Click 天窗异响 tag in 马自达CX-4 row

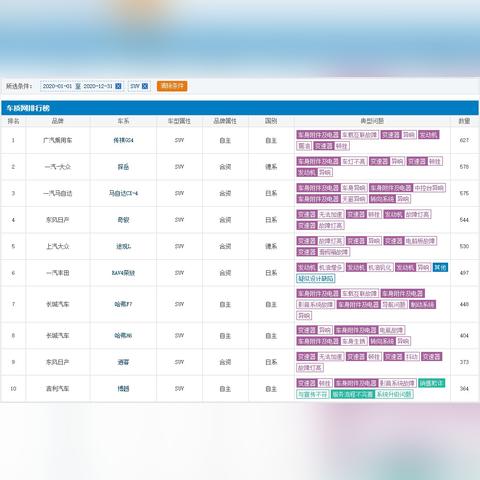354,199
